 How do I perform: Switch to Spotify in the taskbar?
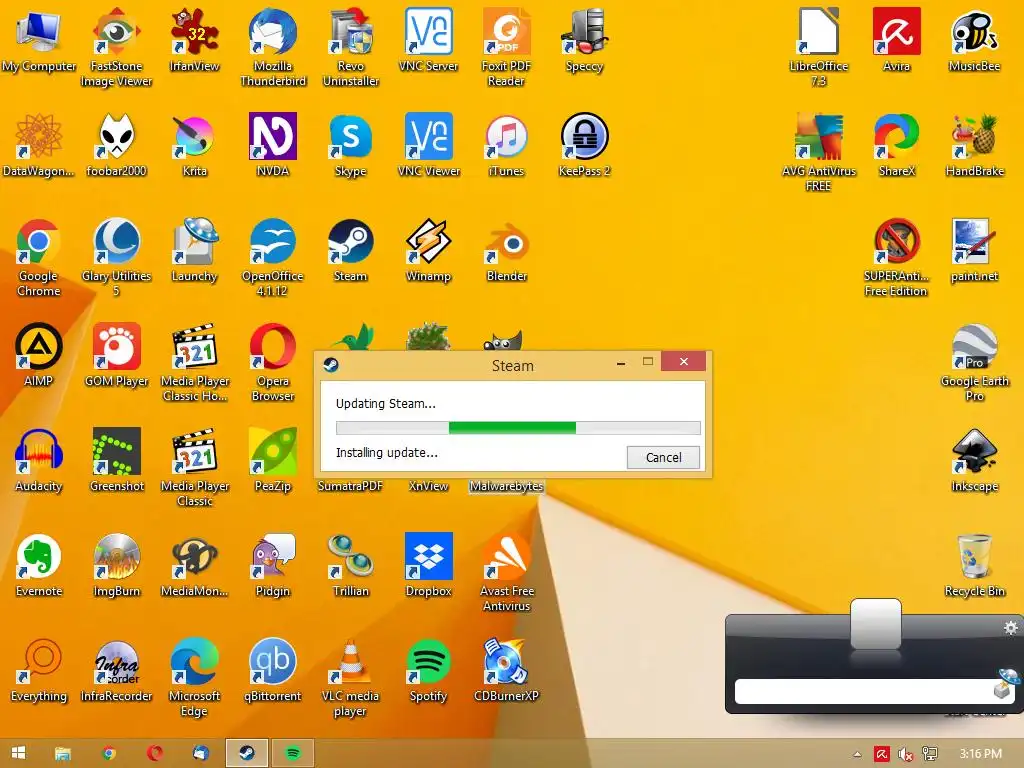tap(293, 753)
